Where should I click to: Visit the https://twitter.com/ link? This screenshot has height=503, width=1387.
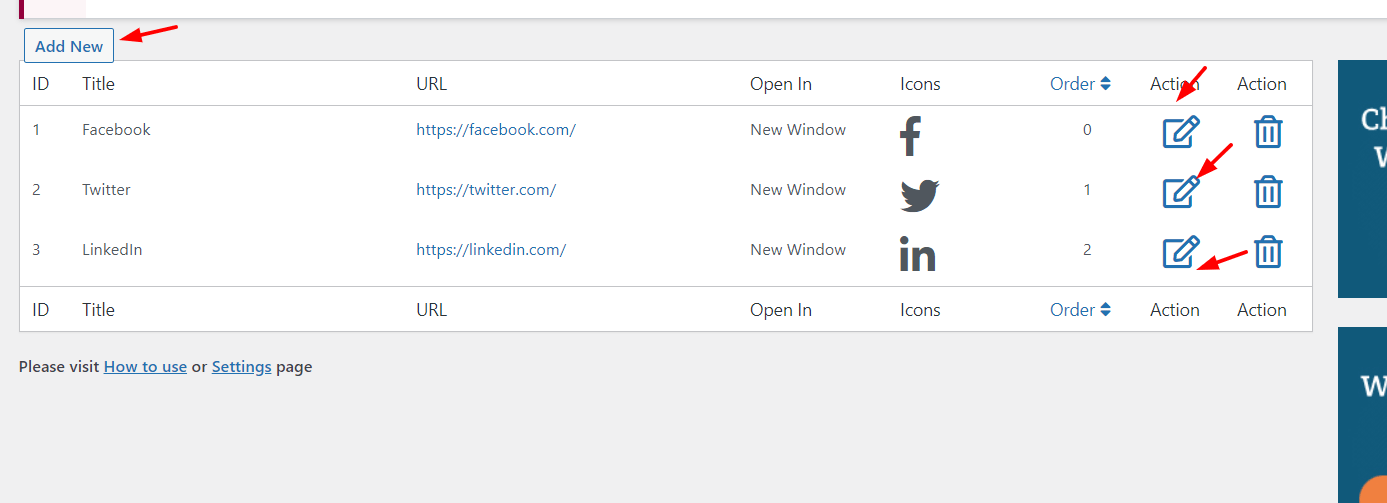pyautogui.click(x=486, y=190)
